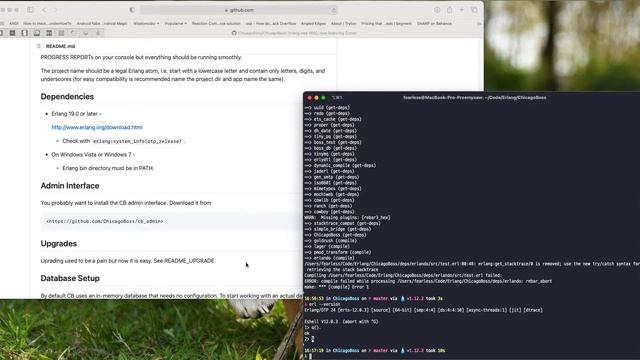The height and width of the screenshot is (360, 640).
Task: Go forward with Safari forward arrow
Action: (x=56, y=10)
